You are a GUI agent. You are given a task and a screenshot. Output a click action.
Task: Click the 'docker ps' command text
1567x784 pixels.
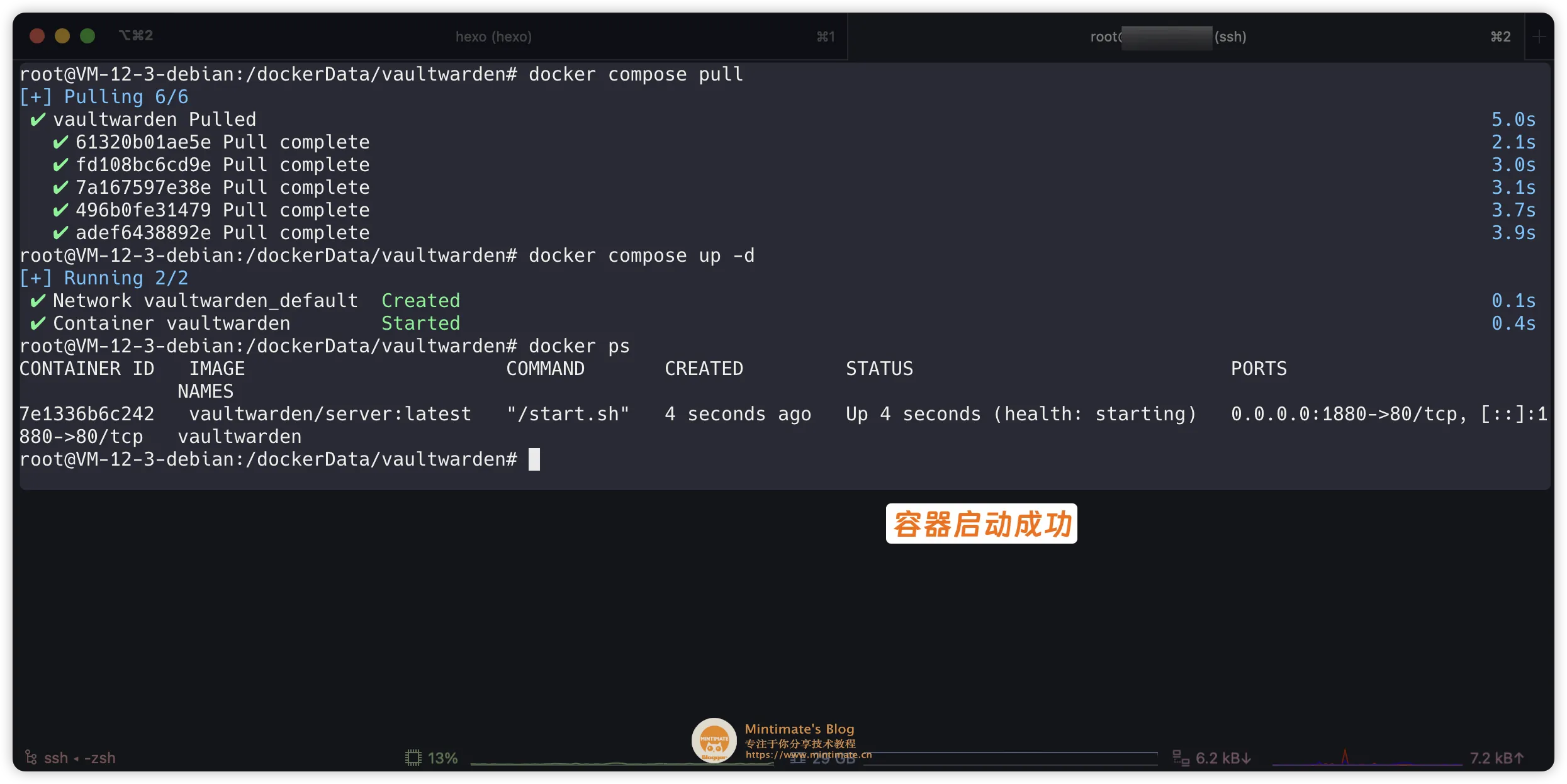point(579,346)
